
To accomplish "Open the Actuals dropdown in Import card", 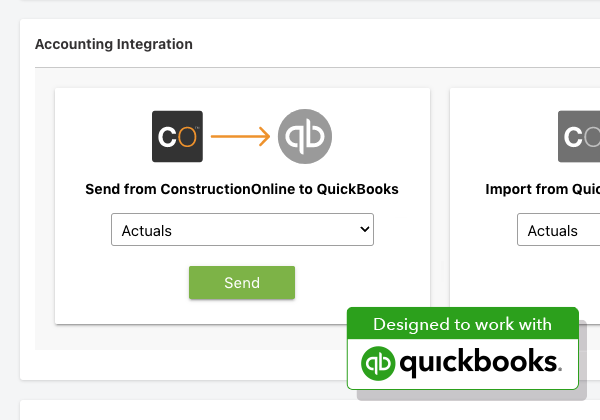I will [559, 230].
